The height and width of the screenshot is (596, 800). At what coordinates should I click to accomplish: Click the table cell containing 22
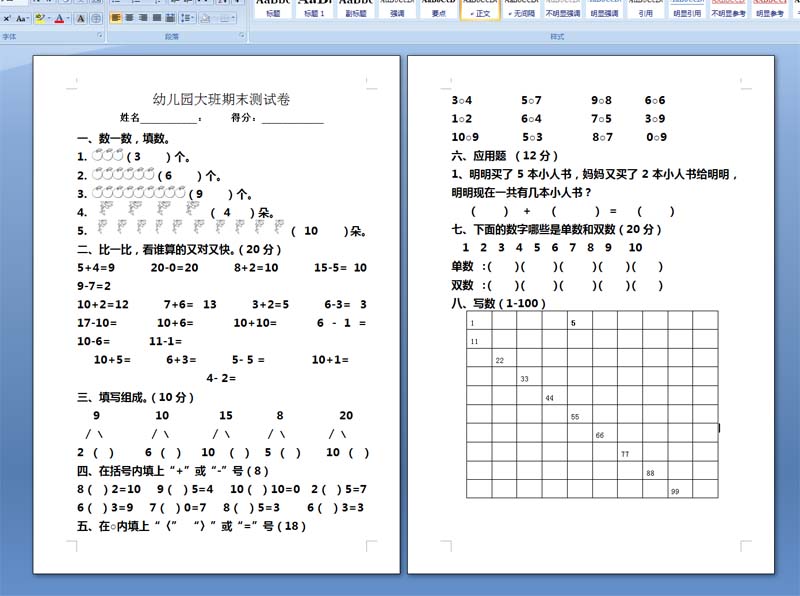coord(504,358)
